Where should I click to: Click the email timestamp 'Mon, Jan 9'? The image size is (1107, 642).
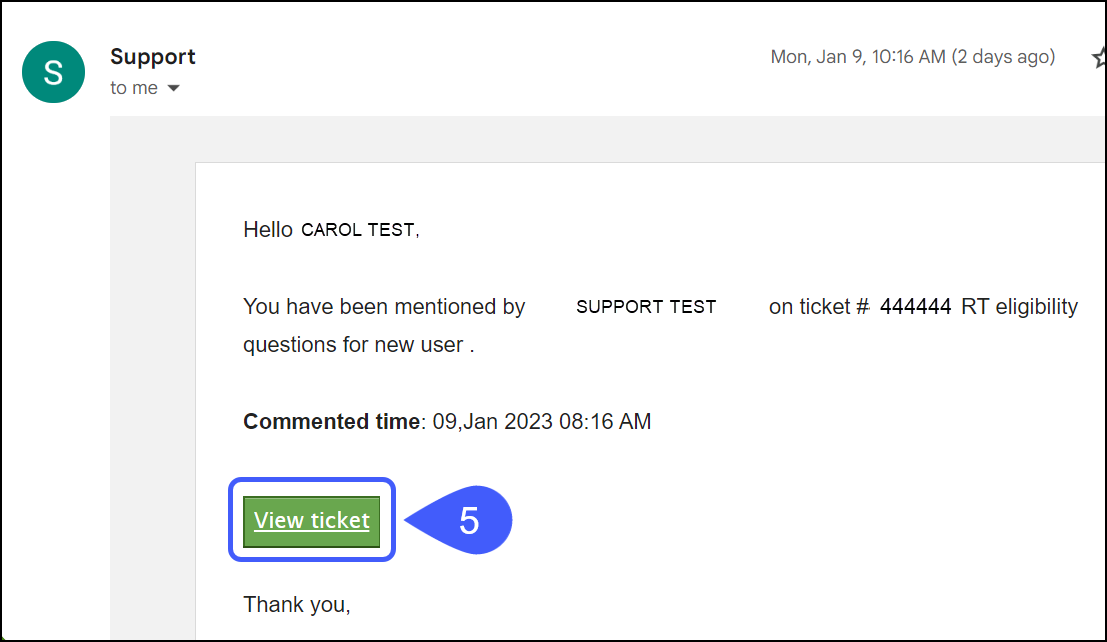tap(855, 57)
